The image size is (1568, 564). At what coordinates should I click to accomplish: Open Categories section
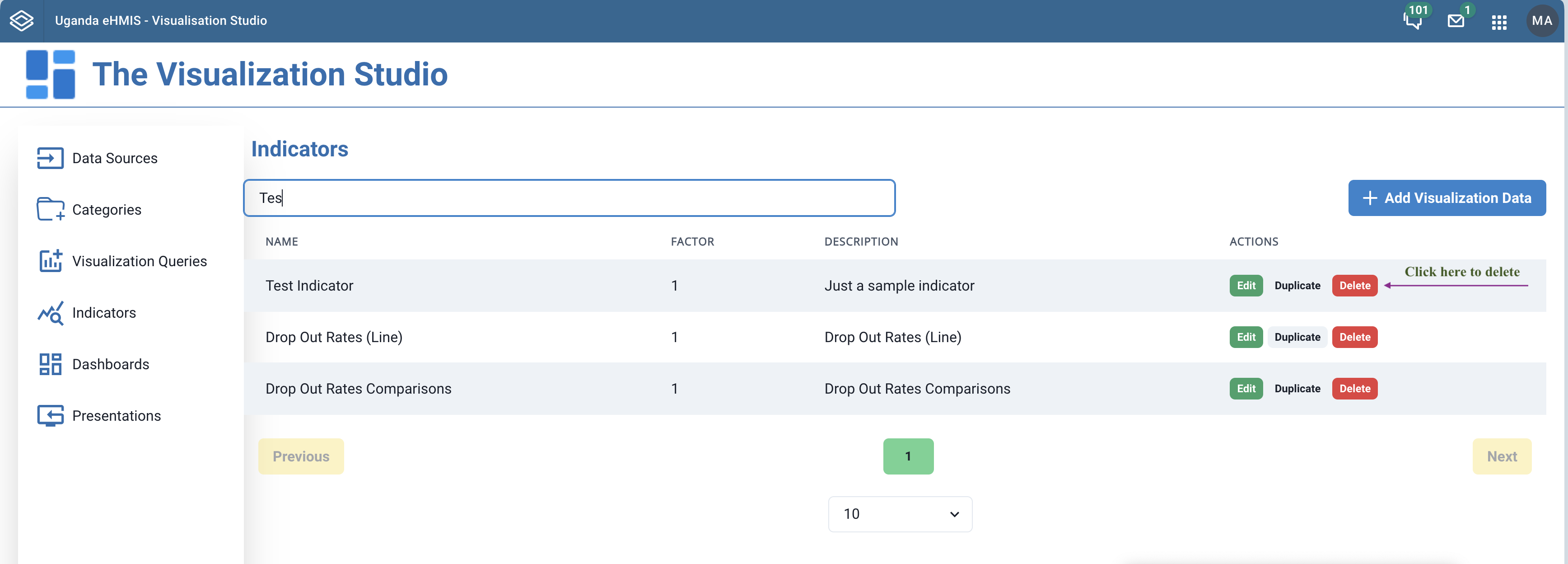(x=107, y=210)
